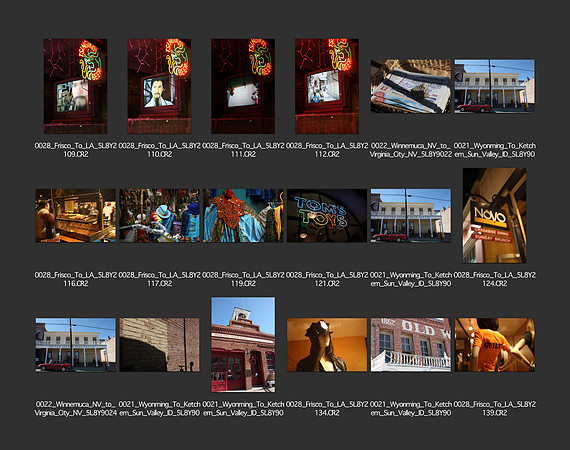The width and height of the screenshot is (570, 450).
Task: Open the food counter thumbnail 116.CR2
Action: click(x=76, y=216)
